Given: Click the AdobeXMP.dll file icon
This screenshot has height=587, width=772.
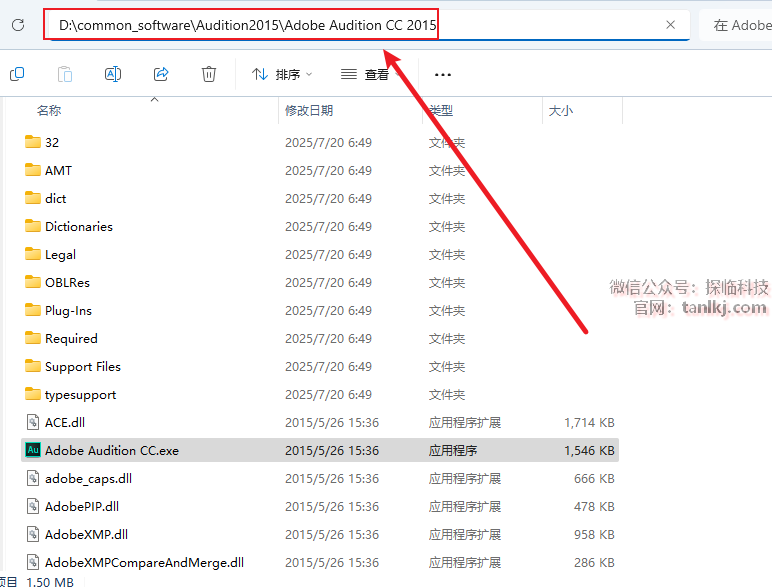Looking at the screenshot, I should pos(33,534).
